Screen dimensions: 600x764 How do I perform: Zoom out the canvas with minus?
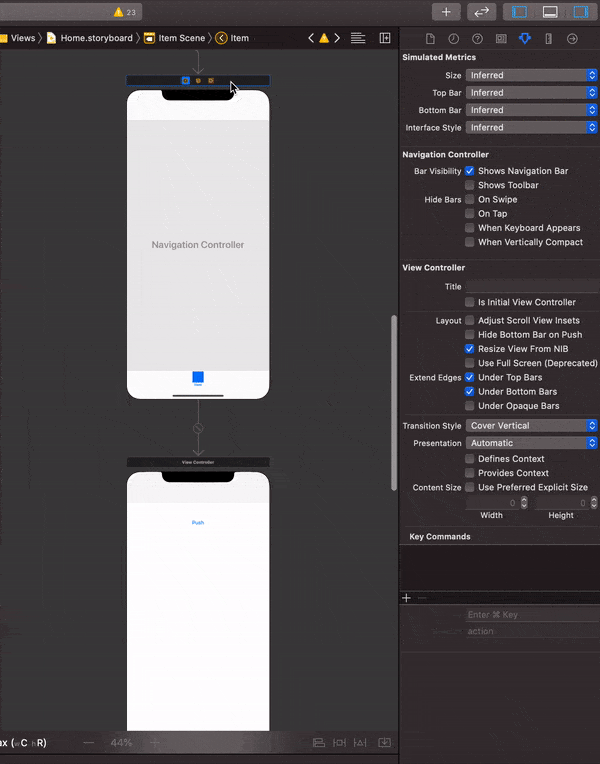[89, 743]
